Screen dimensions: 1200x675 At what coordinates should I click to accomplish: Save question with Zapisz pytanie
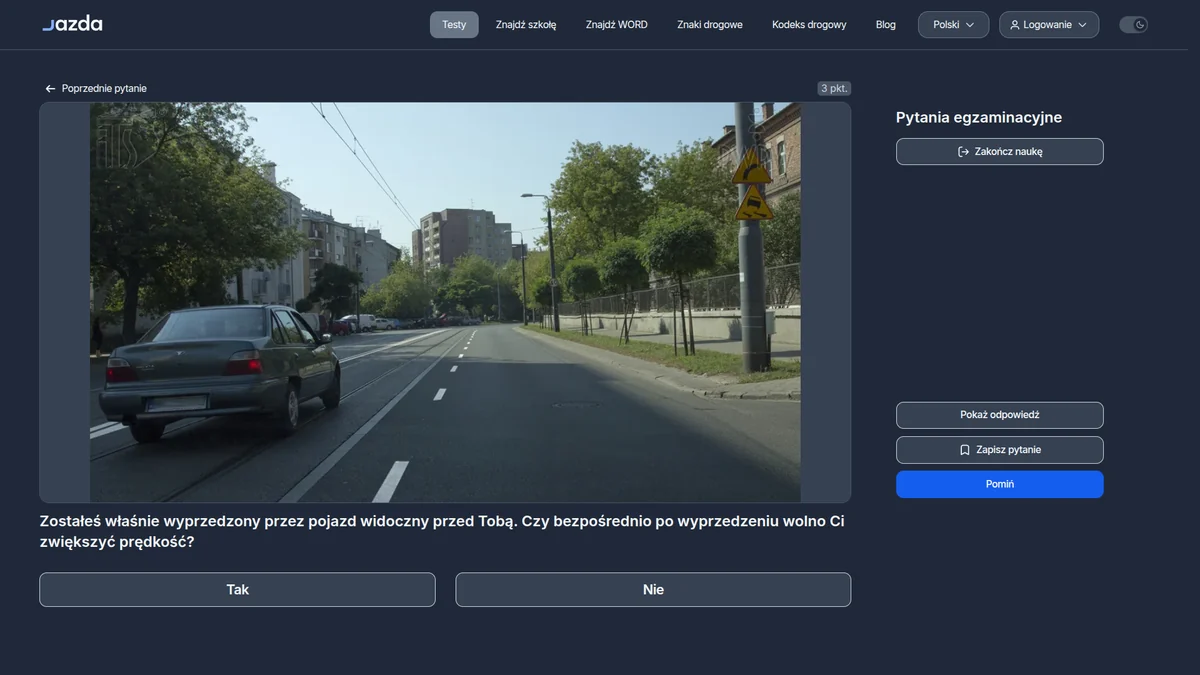click(x=1000, y=450)
